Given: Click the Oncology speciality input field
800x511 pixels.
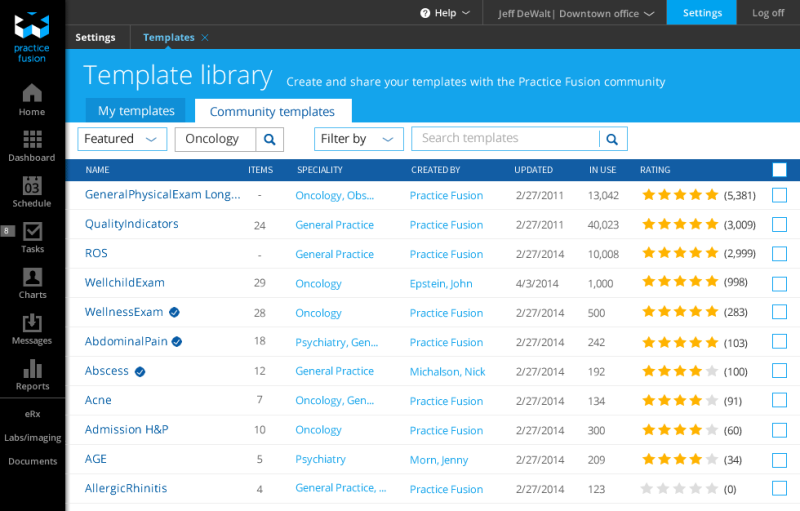Looking at the screenshot, I should [x=215, y=139].
